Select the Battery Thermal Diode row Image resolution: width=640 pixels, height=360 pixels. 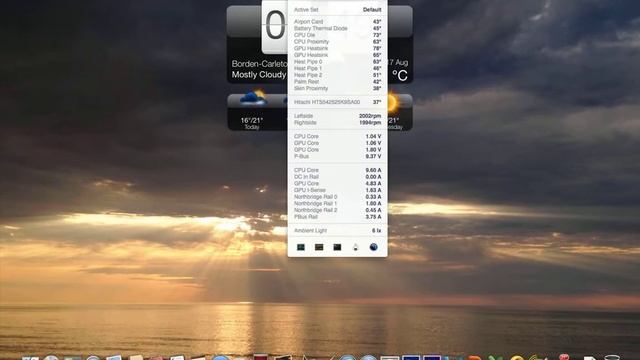[x=338, y=28]
